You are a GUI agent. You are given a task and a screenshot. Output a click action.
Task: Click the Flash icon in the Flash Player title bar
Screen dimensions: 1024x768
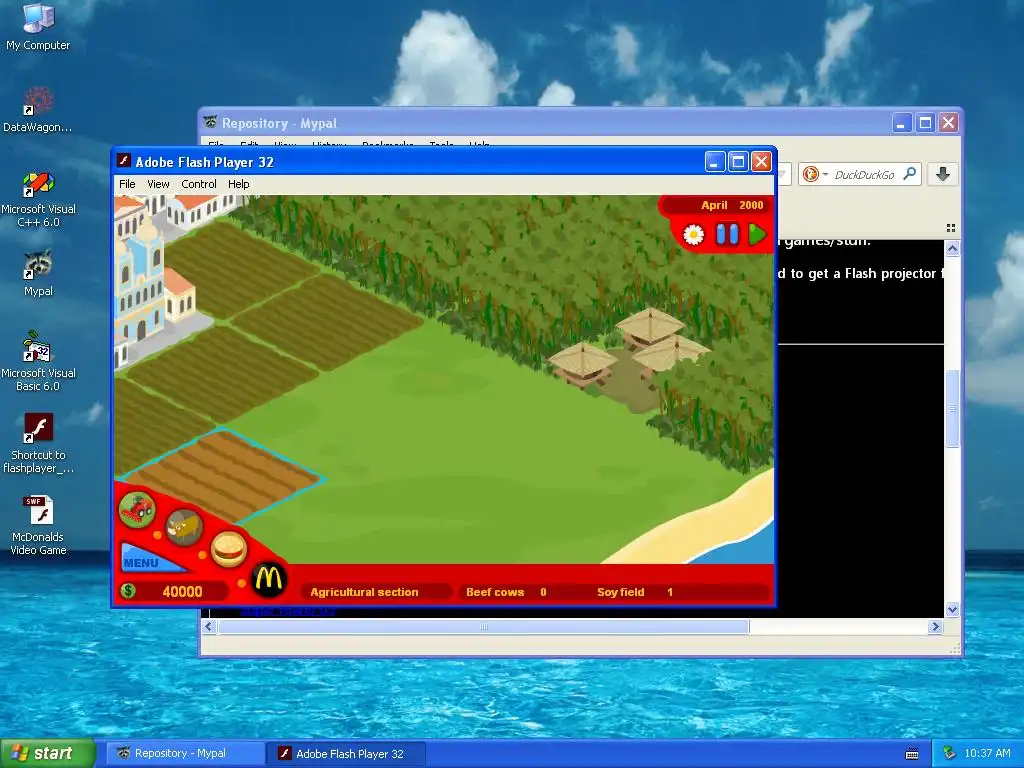[123, 161]
